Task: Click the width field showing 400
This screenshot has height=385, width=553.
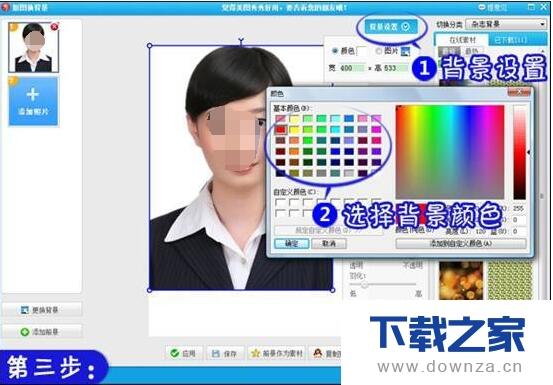Action: [x=351, y=68]
